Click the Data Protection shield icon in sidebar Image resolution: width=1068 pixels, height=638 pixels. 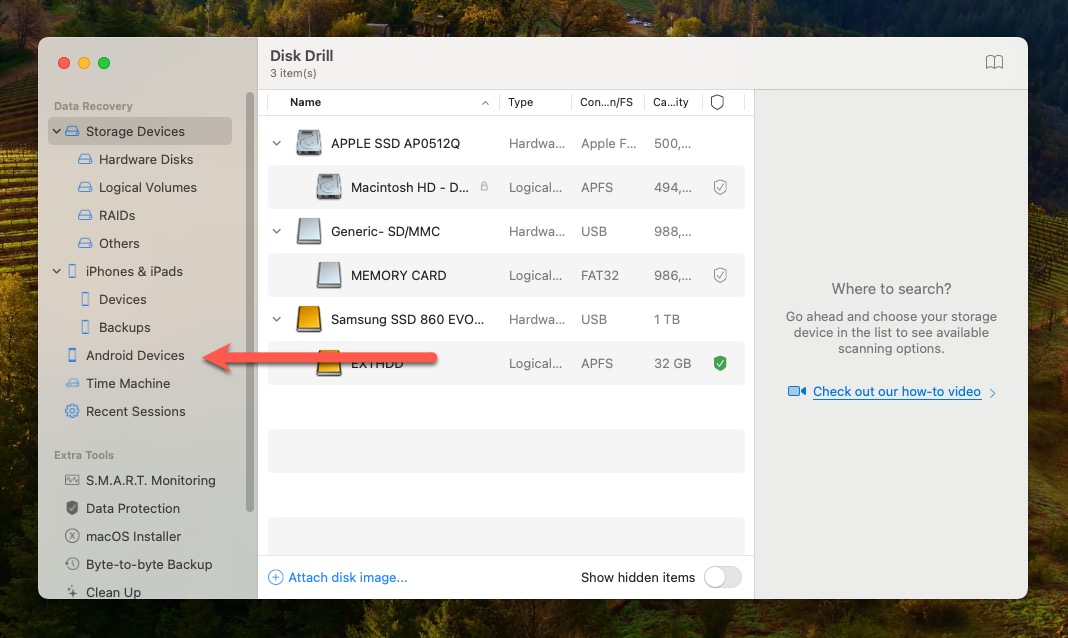coord(72,508)
